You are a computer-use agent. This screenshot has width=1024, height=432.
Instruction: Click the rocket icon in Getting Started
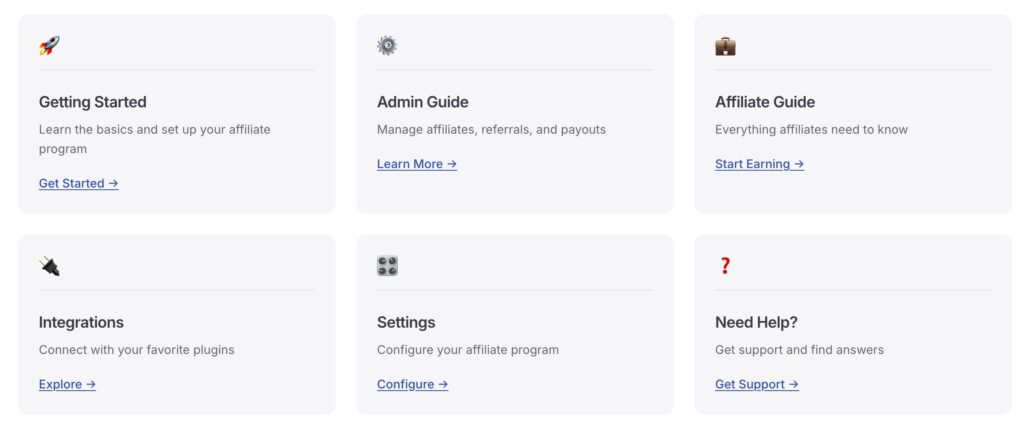[x=49, y=45]
